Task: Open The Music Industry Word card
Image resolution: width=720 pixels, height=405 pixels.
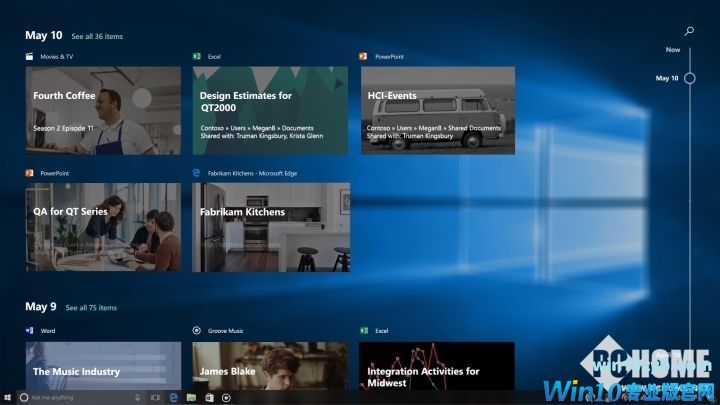Action: coord(103,365)
